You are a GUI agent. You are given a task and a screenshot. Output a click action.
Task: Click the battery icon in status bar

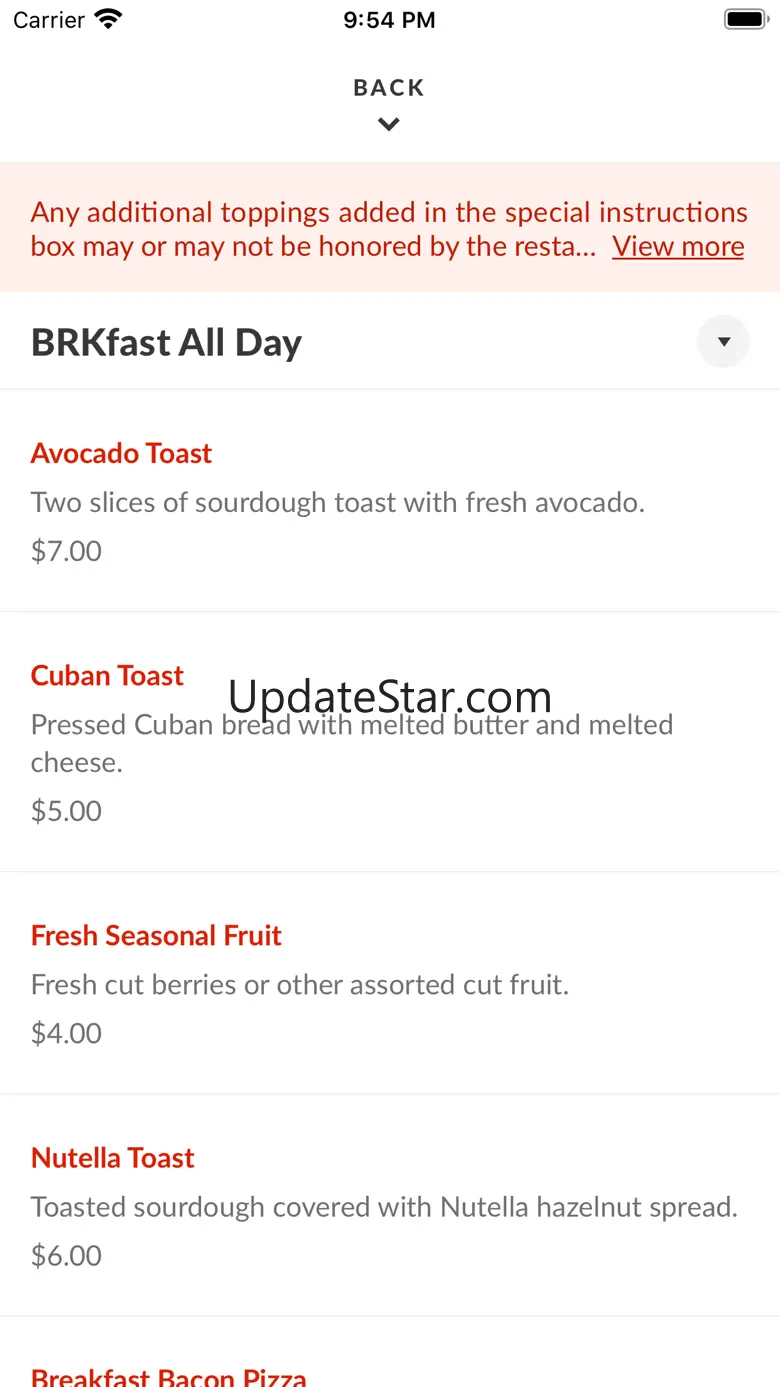745,19
